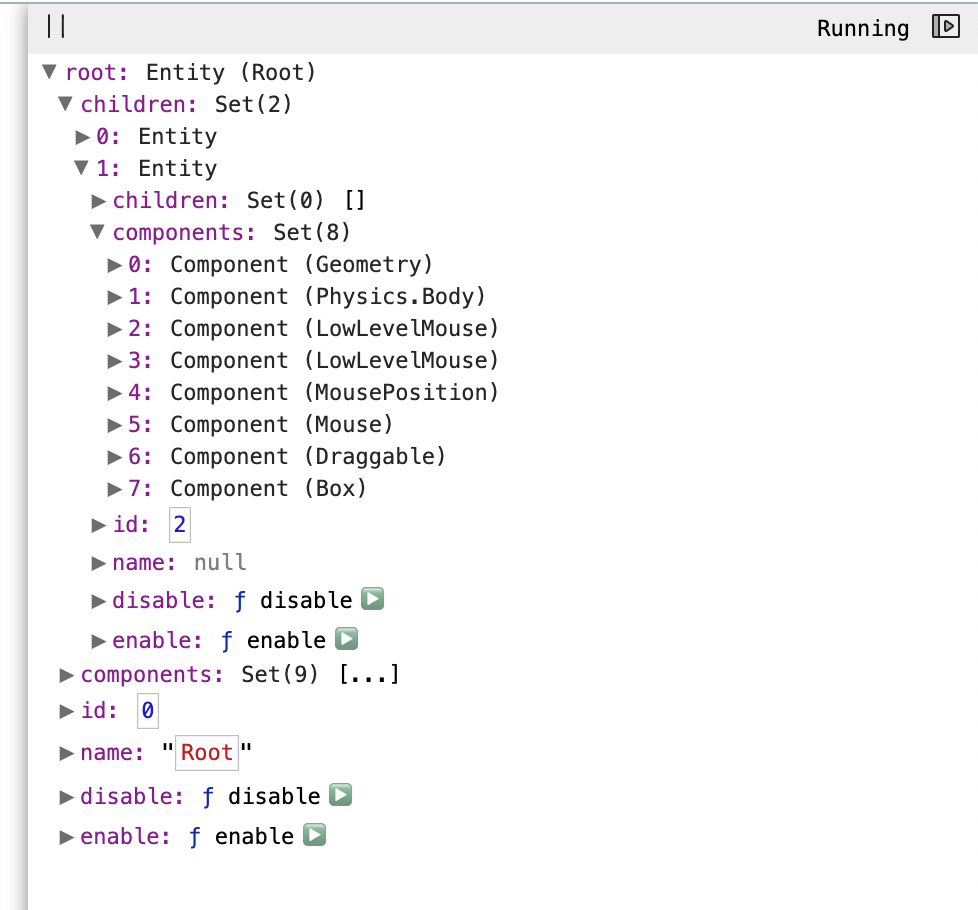Image resolution: width=978 pixels, height=910 pixels.
Task: Click the Running status label
Action: click(x=862, y=28)
